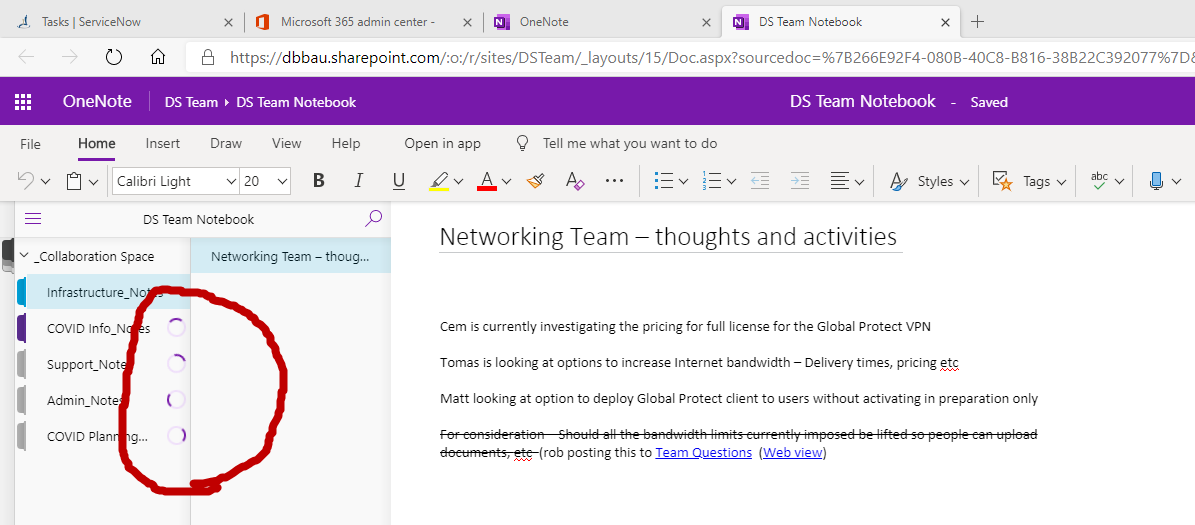Viewport: 1195px width, 525px height.
Task: Apply the yellow text highlight color
Action: click(x=439, y=181)
